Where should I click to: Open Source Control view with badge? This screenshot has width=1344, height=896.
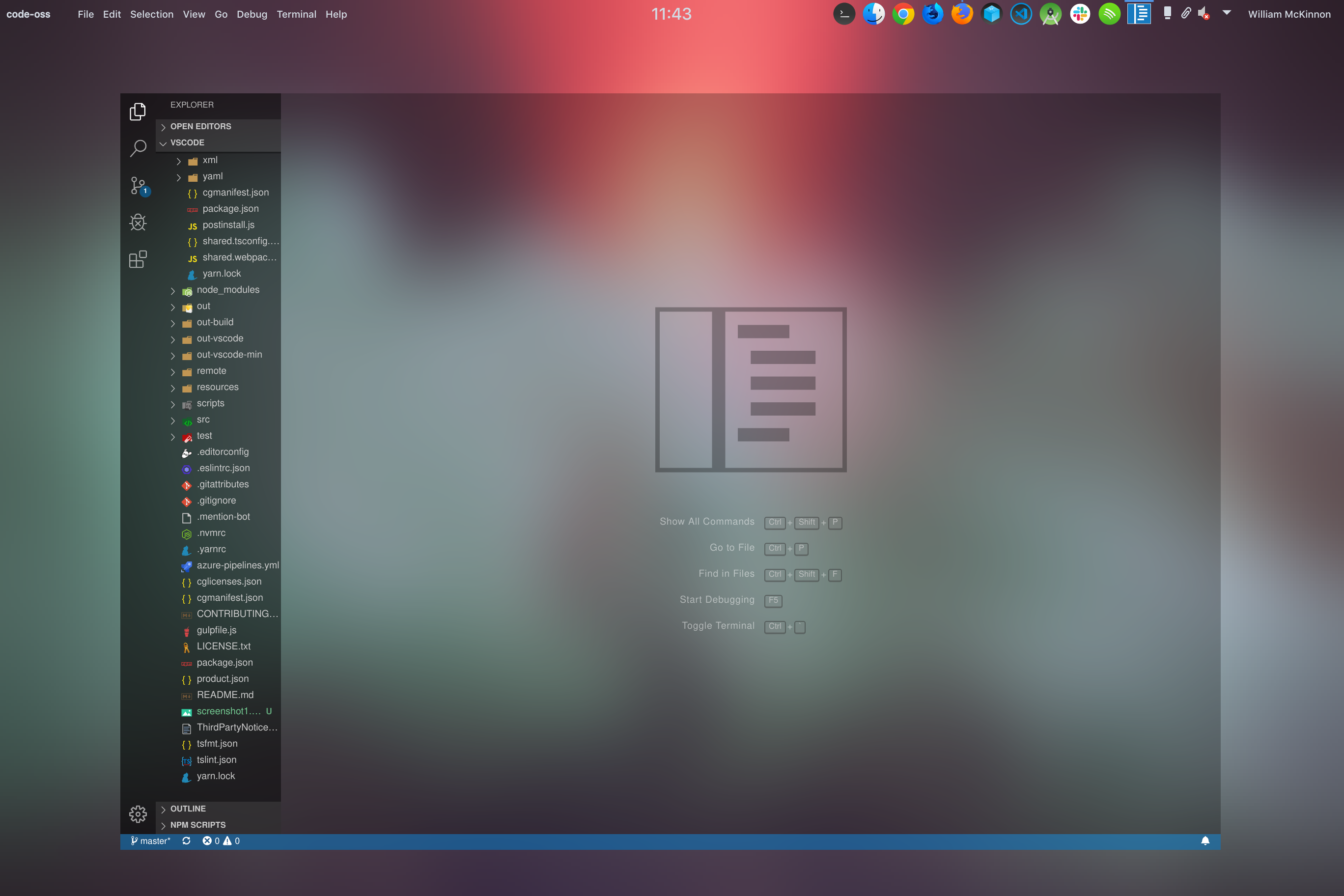(x=138, y=186)
